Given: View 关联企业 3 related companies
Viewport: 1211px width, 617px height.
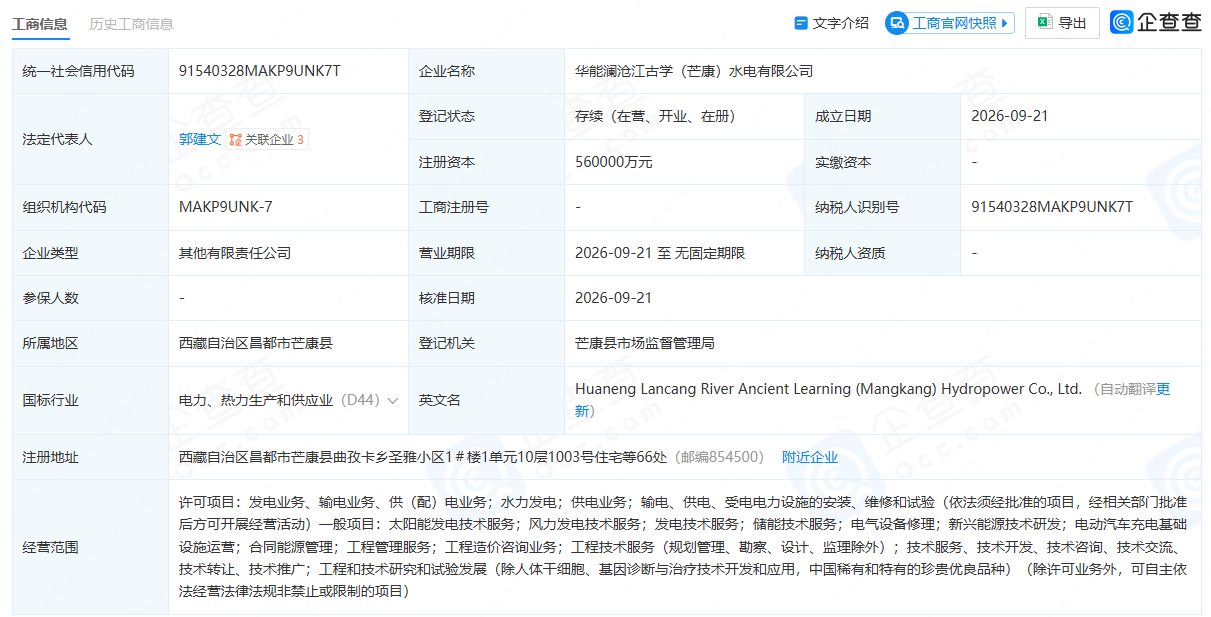Looking at the screenshot, I should click(267, 140).
